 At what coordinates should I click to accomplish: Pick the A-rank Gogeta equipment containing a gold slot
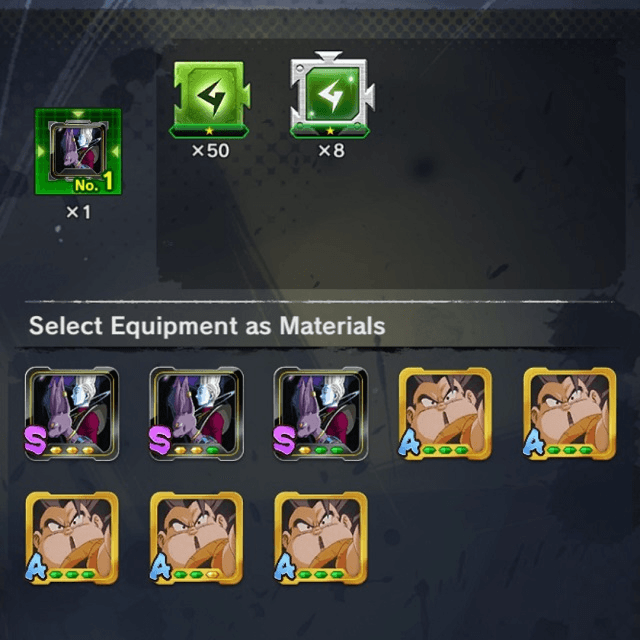[196, 538]
